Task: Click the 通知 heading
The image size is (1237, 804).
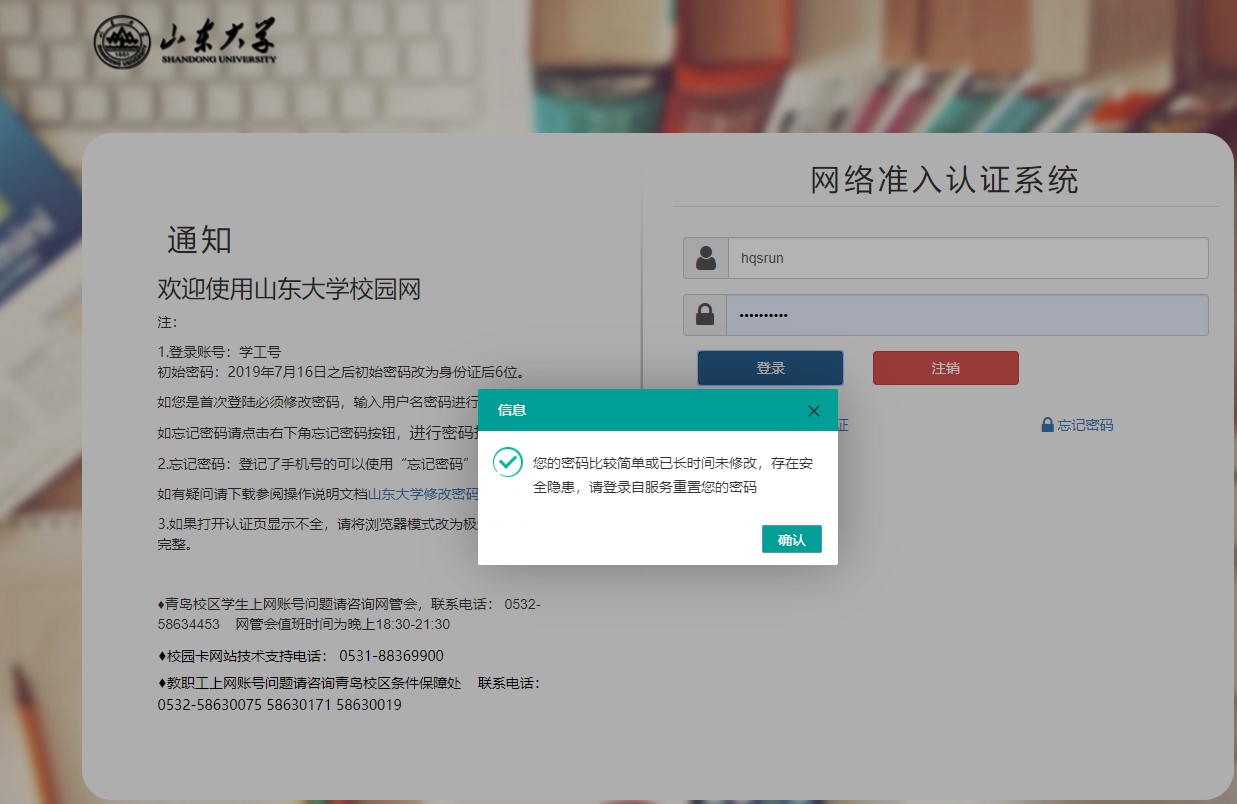Action: pyautogui.click(x=199, y=240)
